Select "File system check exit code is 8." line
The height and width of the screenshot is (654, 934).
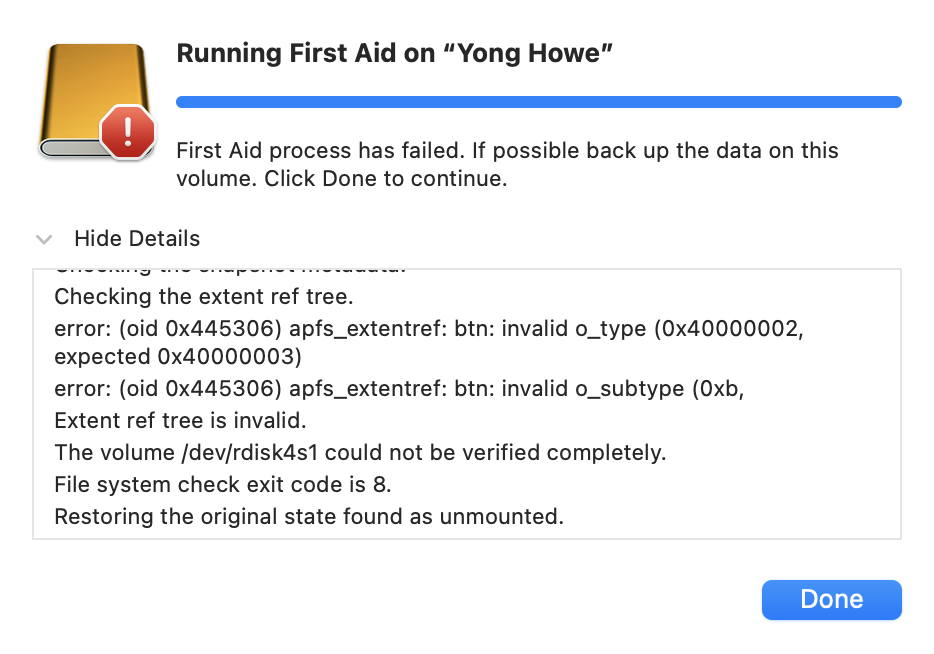point(221,484)
